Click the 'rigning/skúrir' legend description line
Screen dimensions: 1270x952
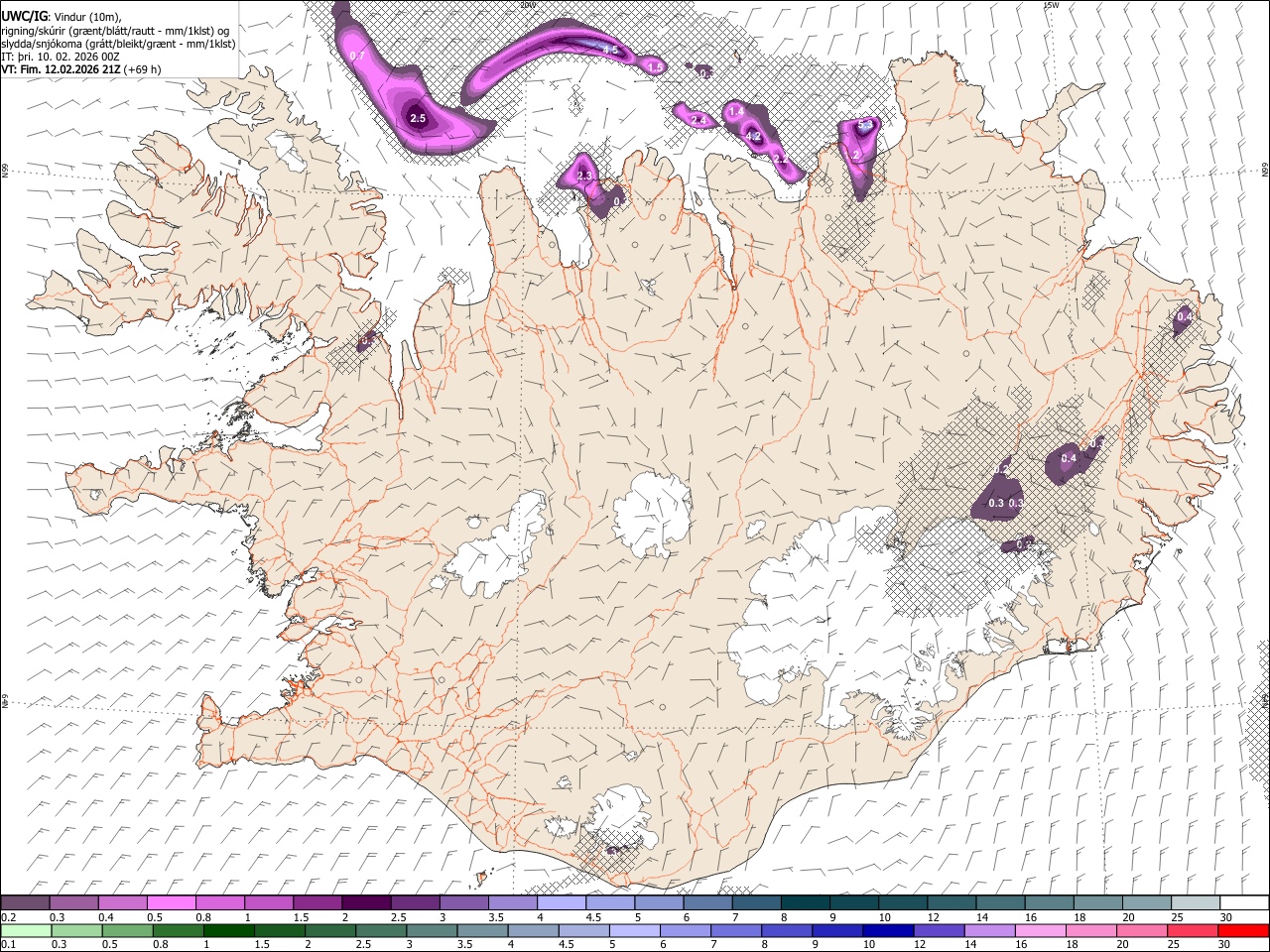coord(113,31)
